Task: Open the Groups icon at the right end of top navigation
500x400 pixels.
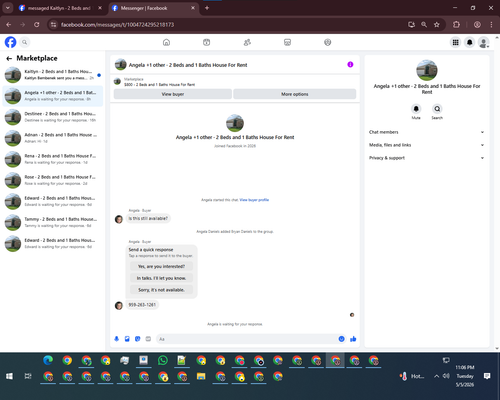Action: (x=328, y=42)
